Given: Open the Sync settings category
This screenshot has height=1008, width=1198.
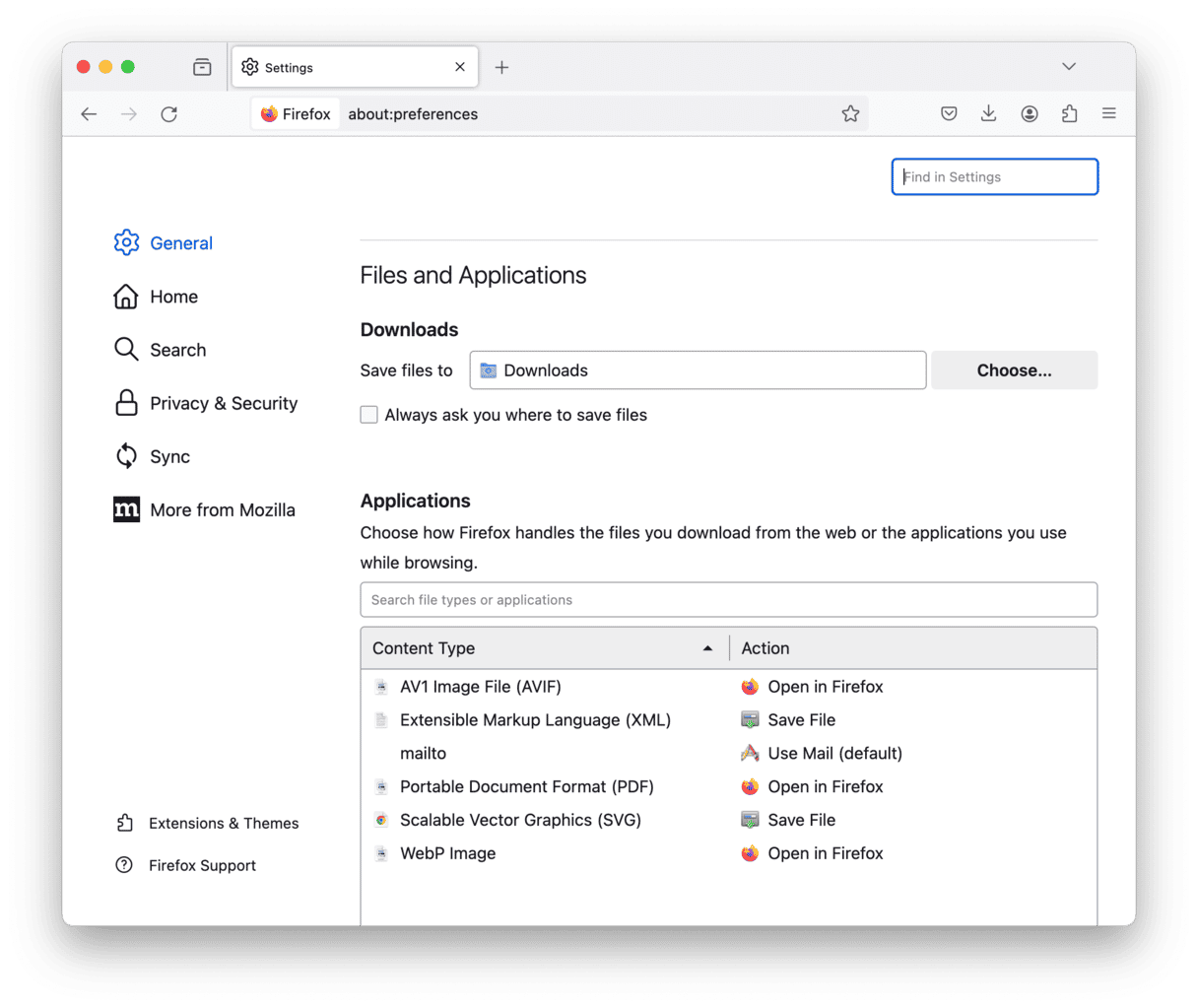Looking at the screenshot, I should 152,456.
